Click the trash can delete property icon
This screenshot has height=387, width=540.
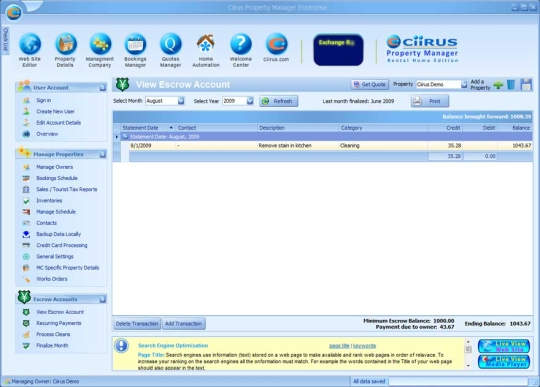pos(511,85)
